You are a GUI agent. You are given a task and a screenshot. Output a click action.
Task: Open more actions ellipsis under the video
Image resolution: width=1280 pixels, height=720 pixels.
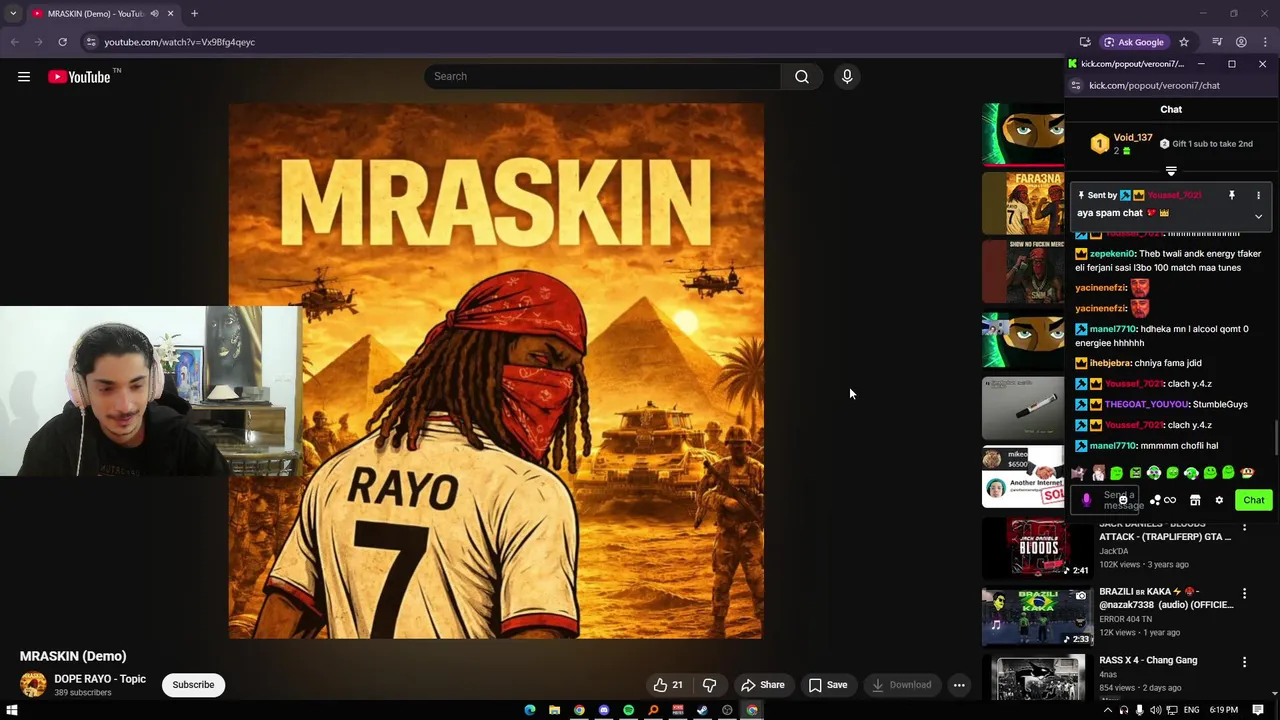959,685
